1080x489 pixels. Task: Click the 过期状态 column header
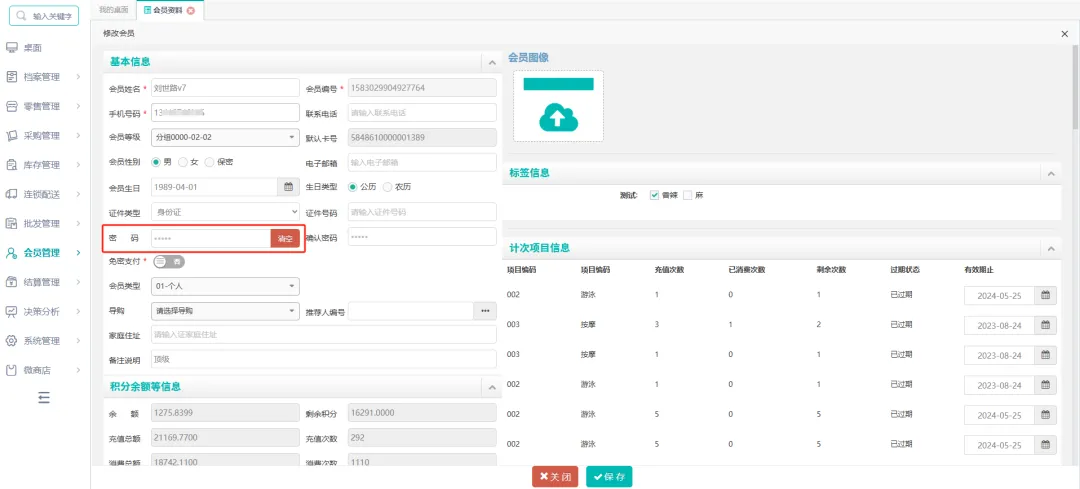tap(905, 269)
